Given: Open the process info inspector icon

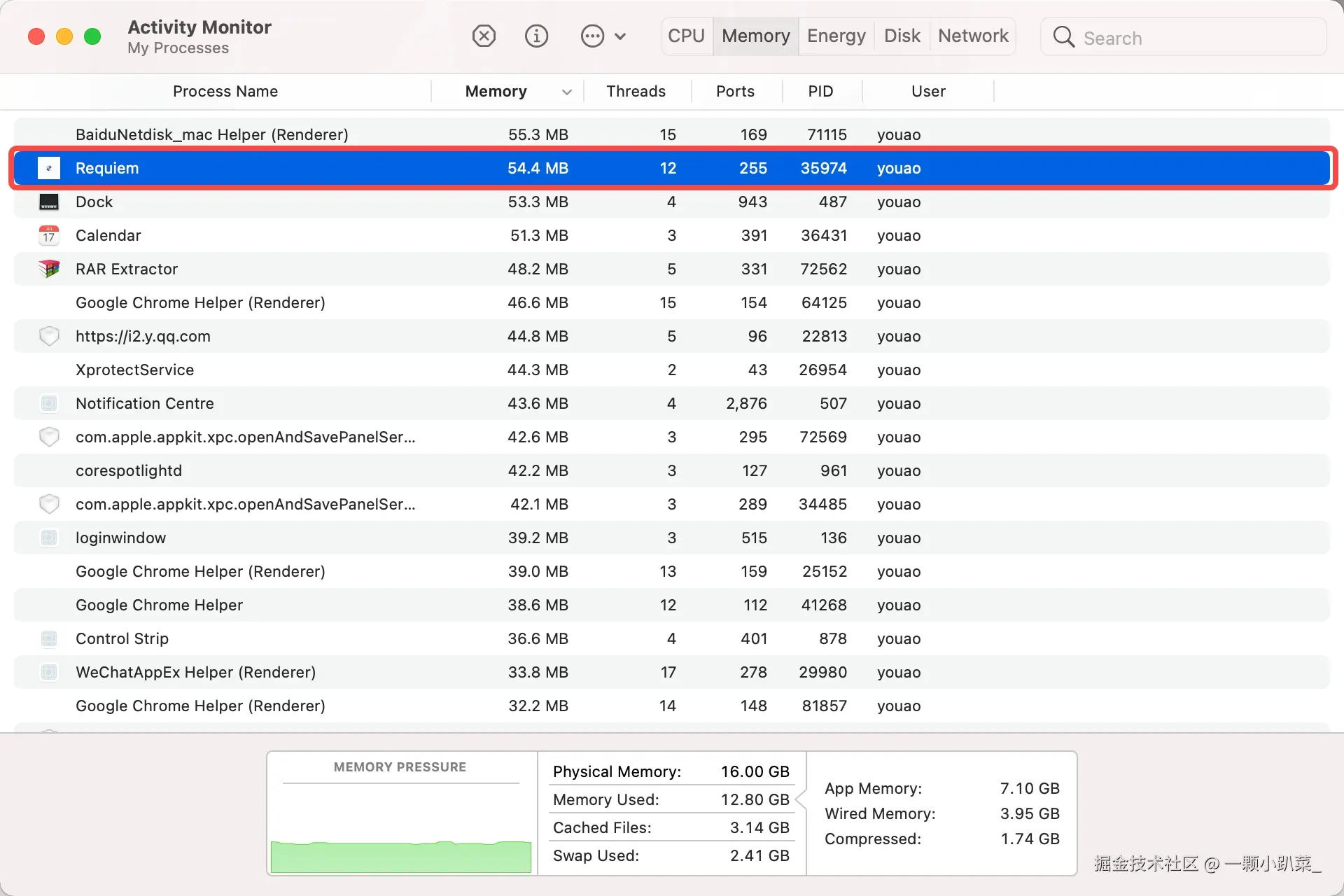Looking at the screenshot, I should click(x=536, y=36).
